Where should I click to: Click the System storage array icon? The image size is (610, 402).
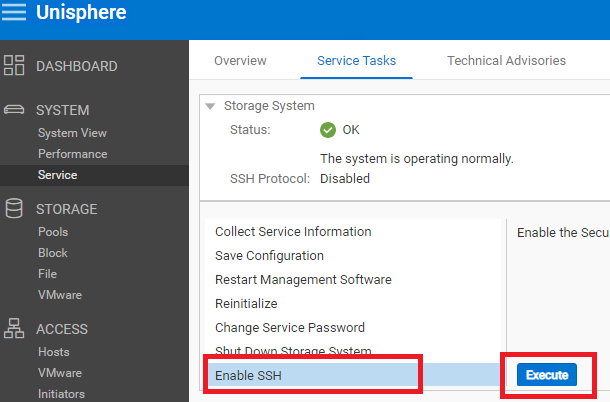[x=15, y=110]
